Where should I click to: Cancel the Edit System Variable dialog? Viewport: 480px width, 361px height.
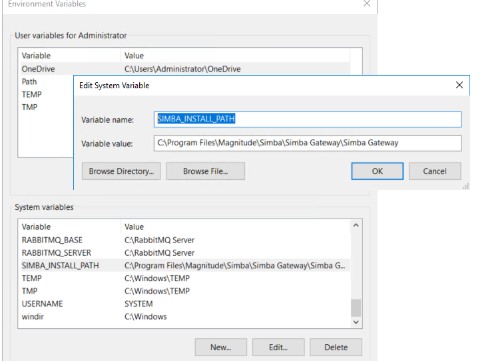click(x=435, y=171)
